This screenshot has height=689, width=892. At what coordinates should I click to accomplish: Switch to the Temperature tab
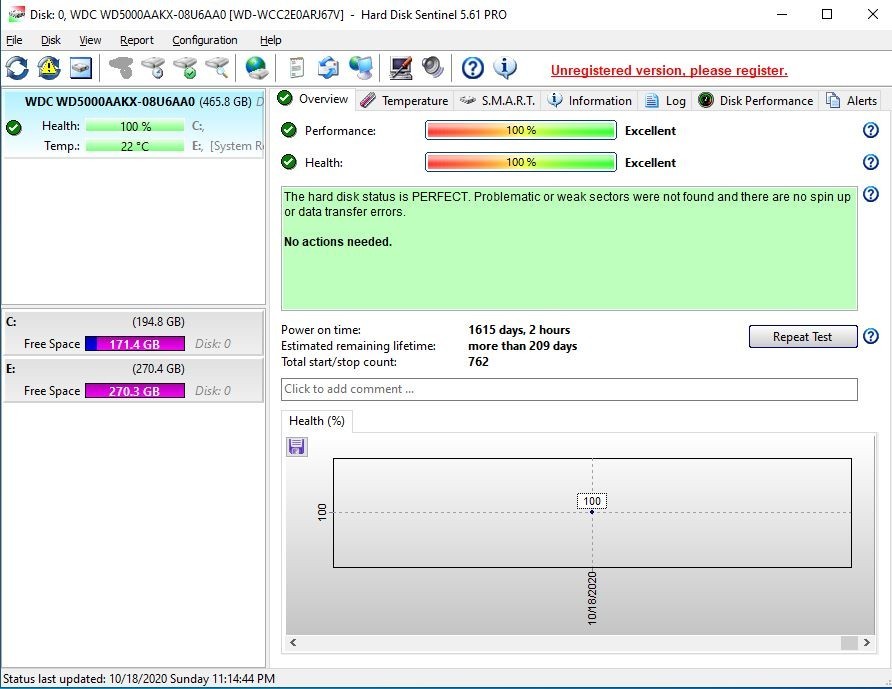tap(404, 101)
